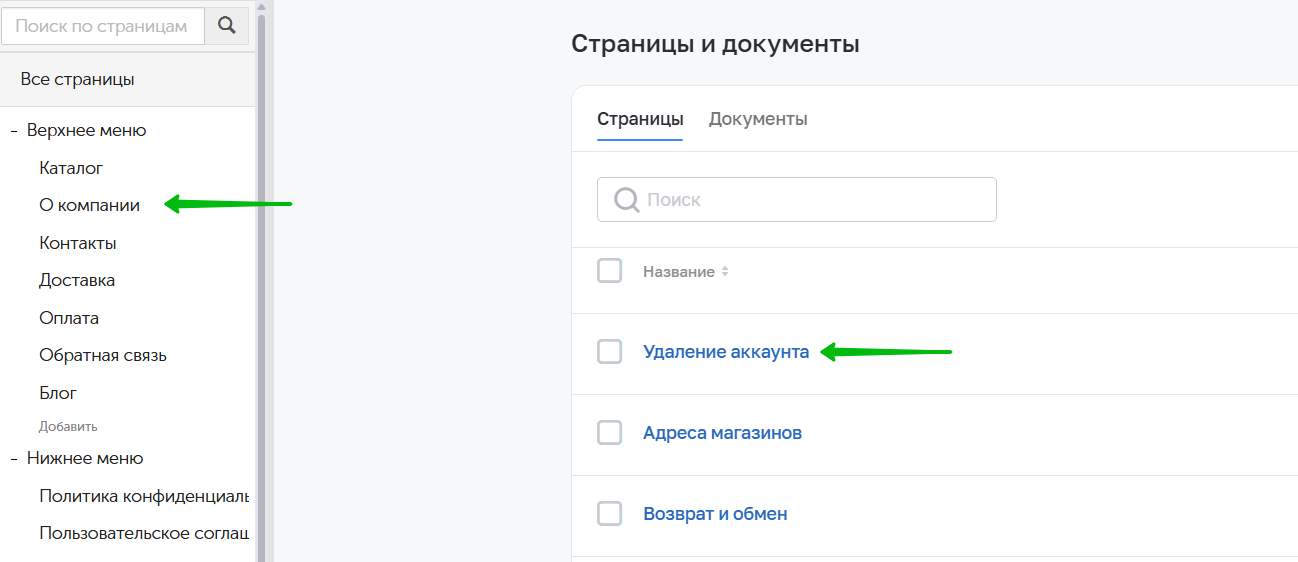1298x562 pixels.
Task: Select О компании in the sidebar
Action: [89, 206]
